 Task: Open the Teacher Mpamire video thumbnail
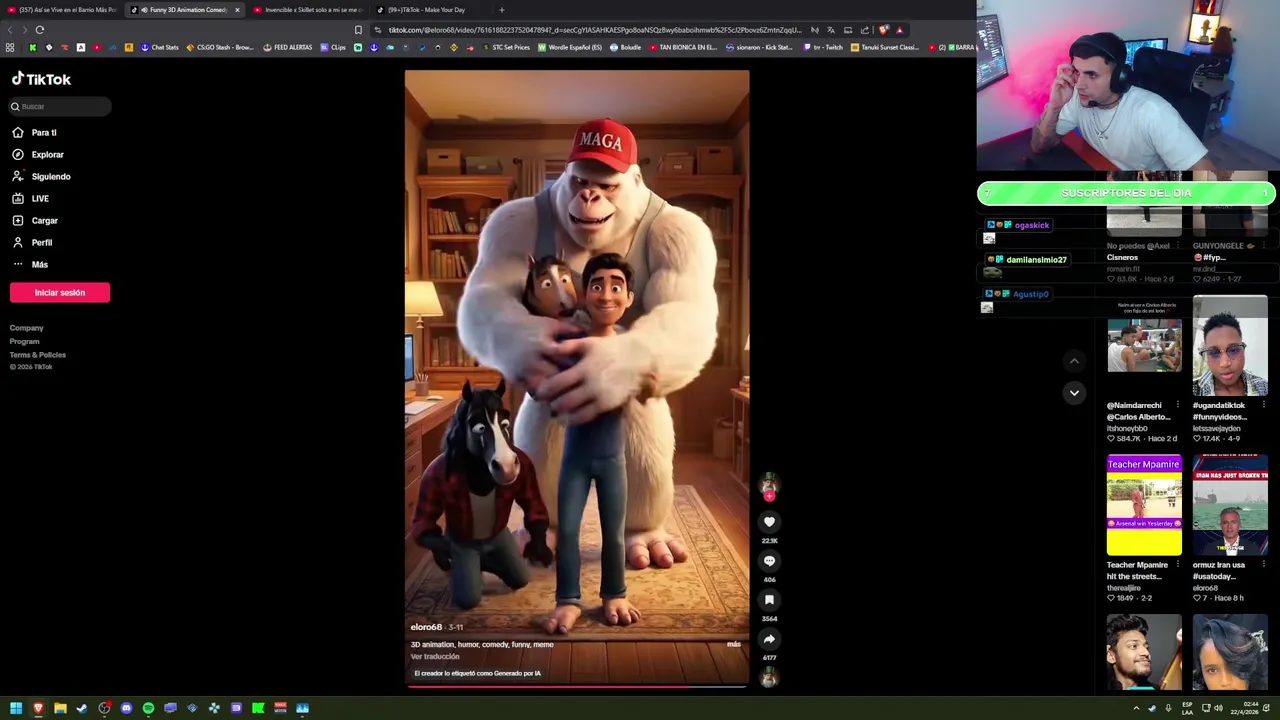point(1144,505)
